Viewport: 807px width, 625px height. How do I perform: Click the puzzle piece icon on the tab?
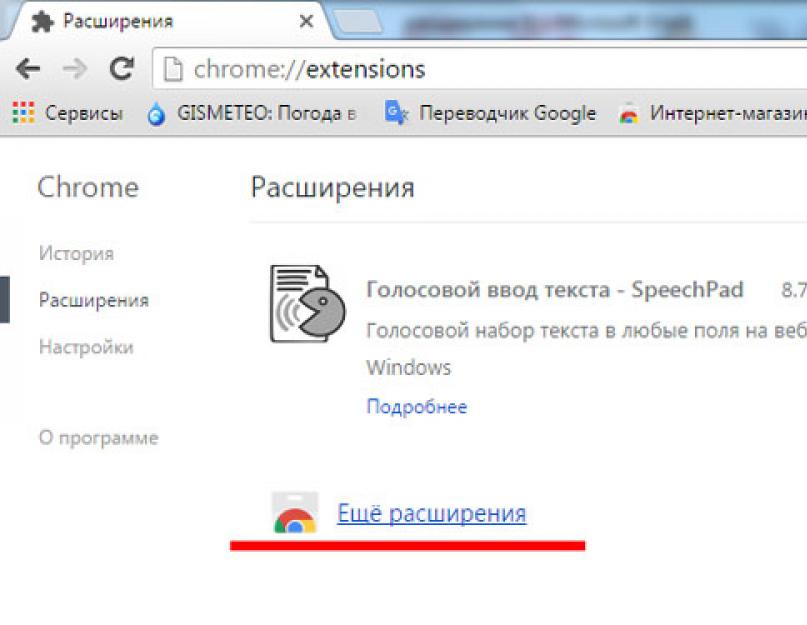click(x=42, y=22)
